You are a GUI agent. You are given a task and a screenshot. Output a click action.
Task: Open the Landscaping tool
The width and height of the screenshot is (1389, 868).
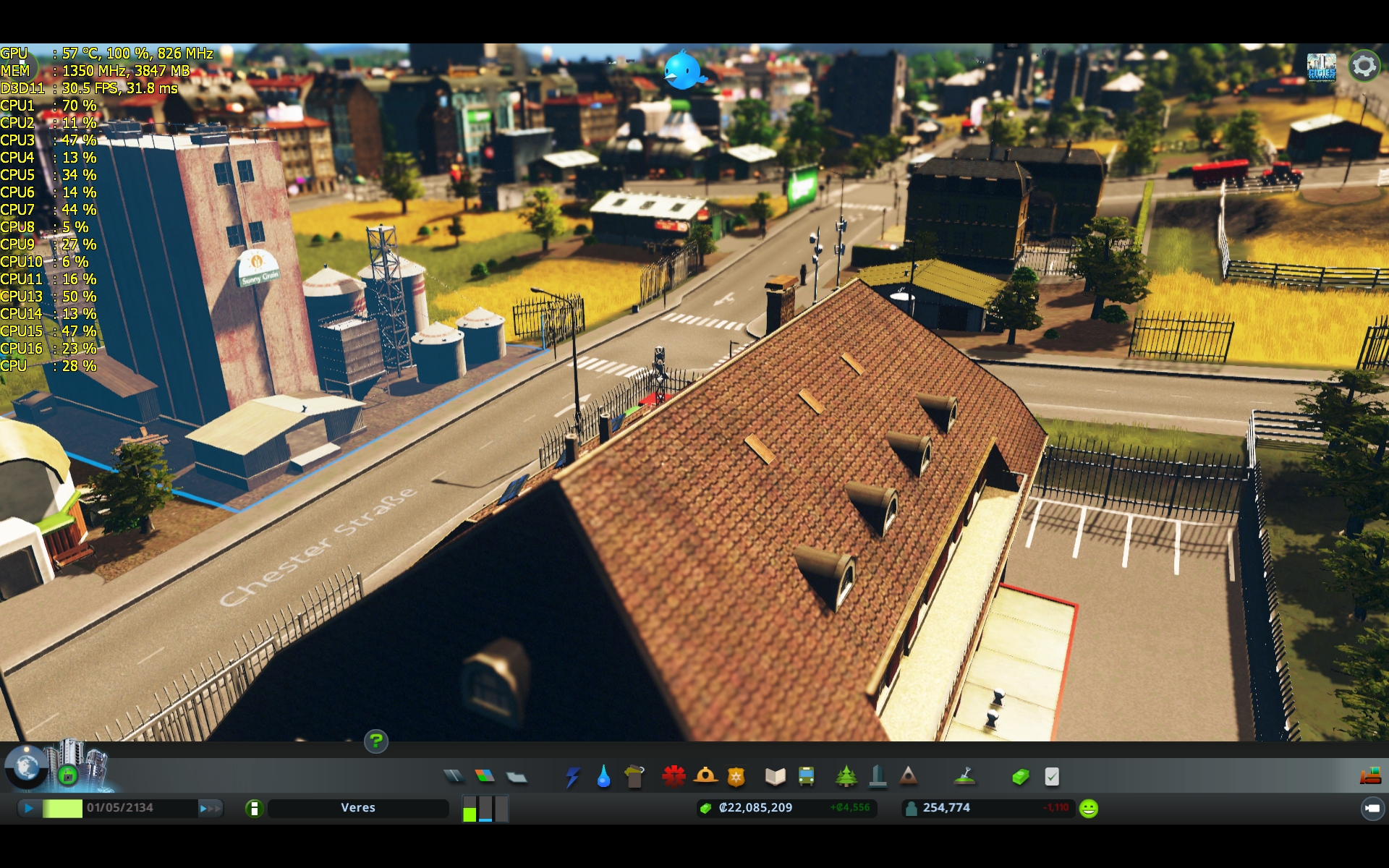[964, 777]
